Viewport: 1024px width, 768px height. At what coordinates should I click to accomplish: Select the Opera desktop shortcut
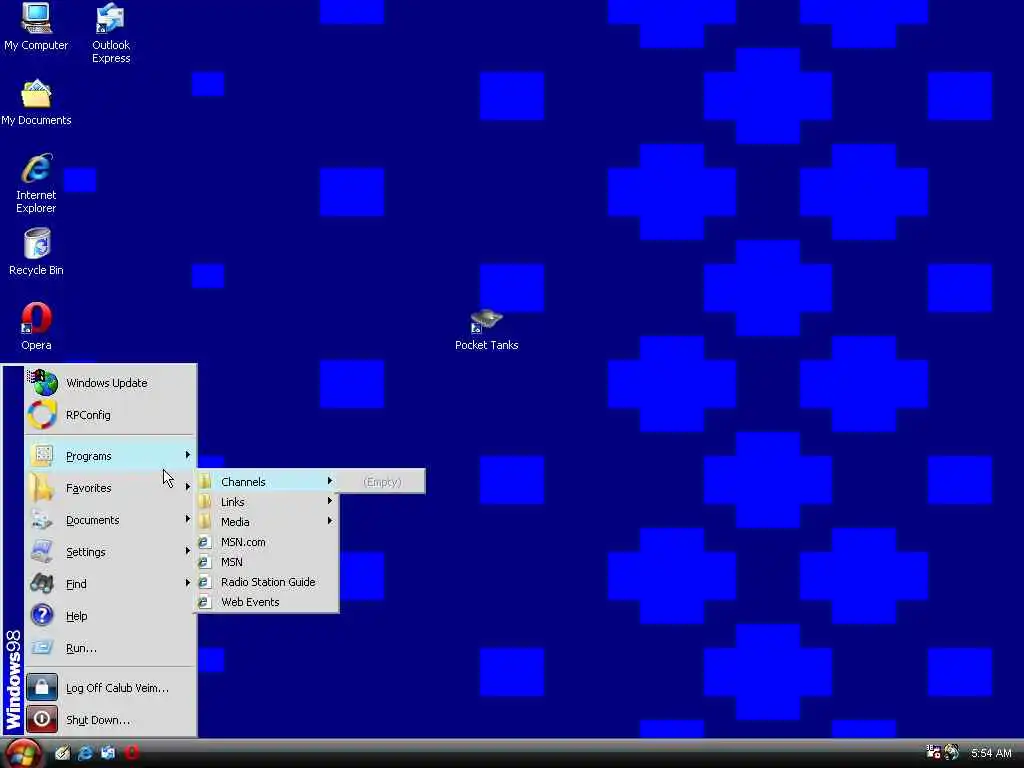[36, 327]
